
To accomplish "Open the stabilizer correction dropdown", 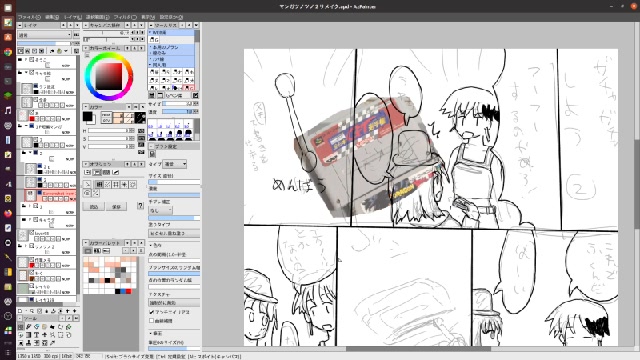I will coord(160,210).
